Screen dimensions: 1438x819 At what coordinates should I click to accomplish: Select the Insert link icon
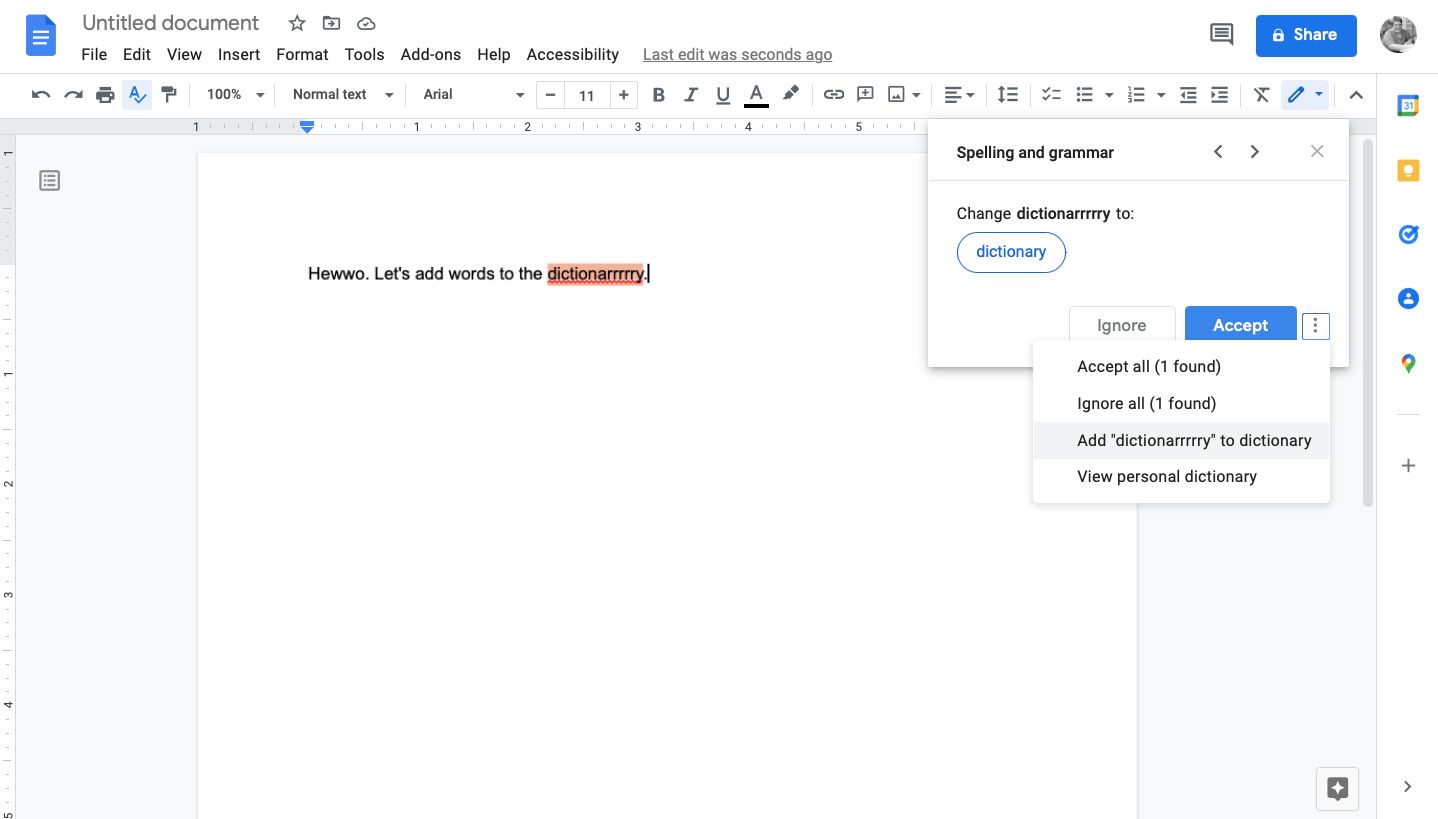tap(834, 94)
